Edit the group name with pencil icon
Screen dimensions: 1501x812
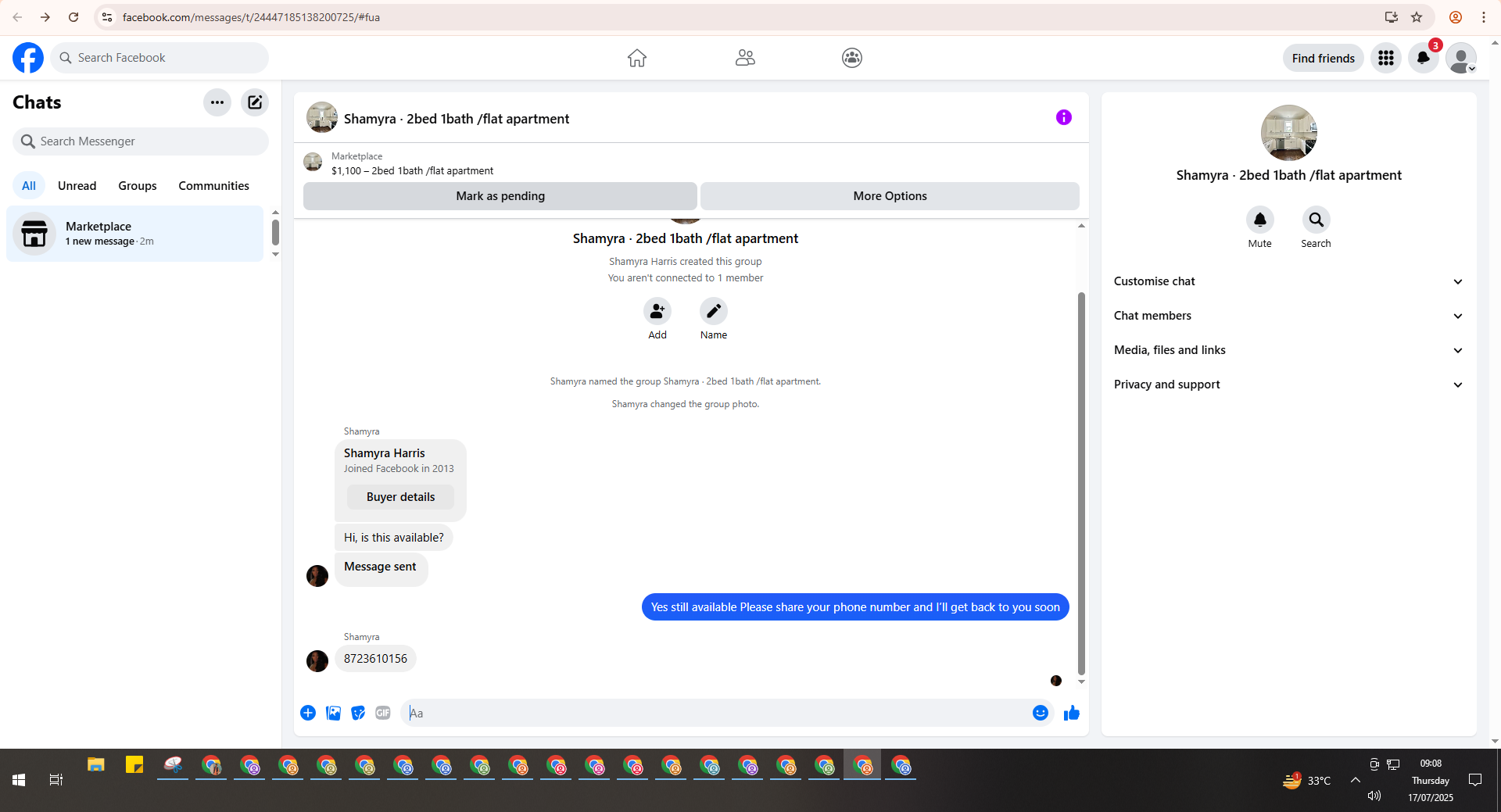click(714, 311)
